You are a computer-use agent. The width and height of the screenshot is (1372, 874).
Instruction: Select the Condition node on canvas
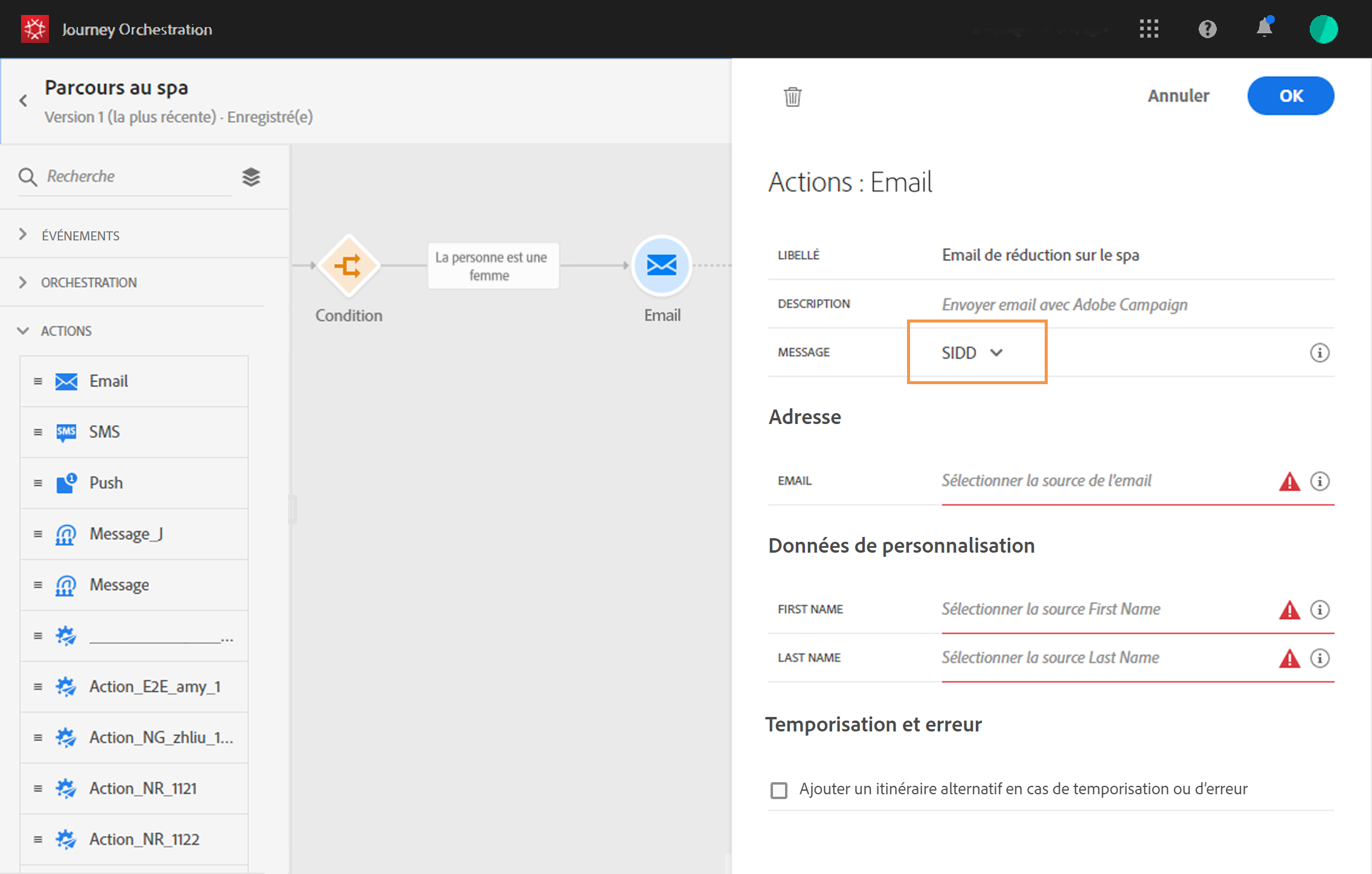pos(348,266)
